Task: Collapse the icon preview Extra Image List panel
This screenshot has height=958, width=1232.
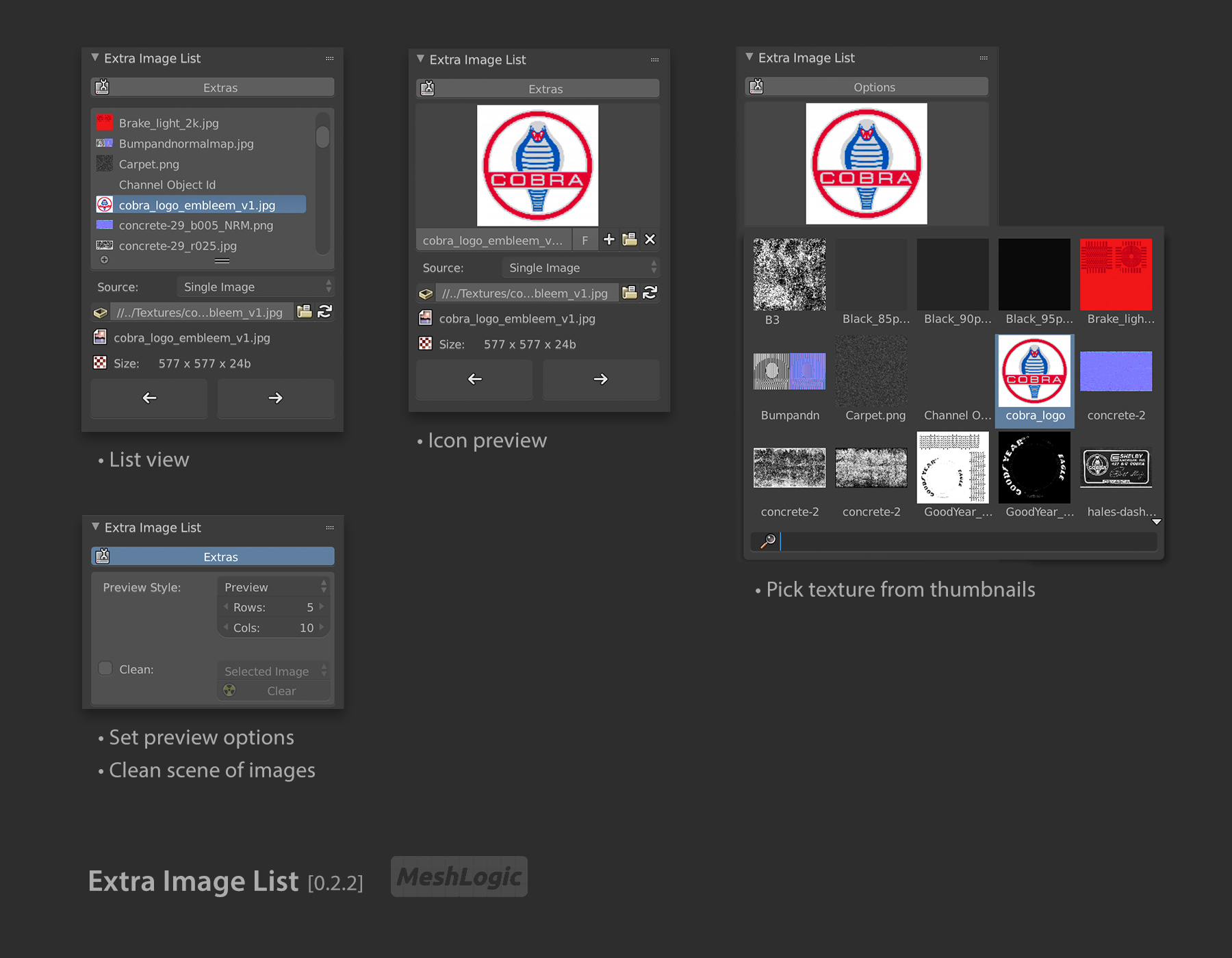Action: tap(420, 60)
